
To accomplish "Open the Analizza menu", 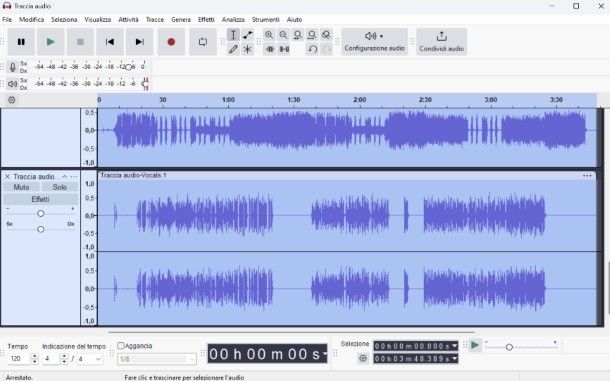I will [x=233, y=19].
